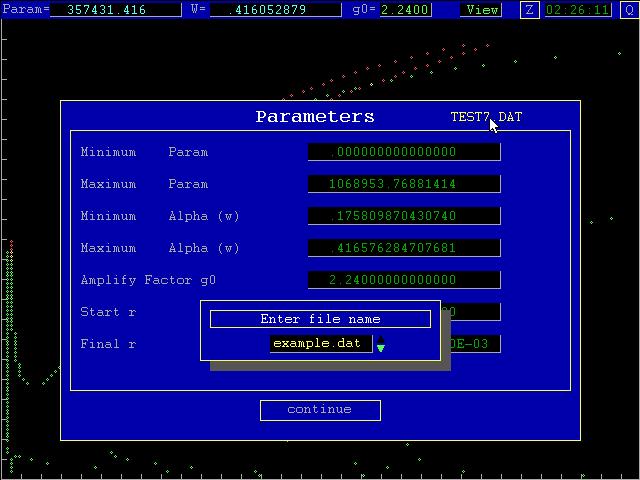Click the Param= value field in top bar
The image size is (640, 480).
(x=116, y=10)
